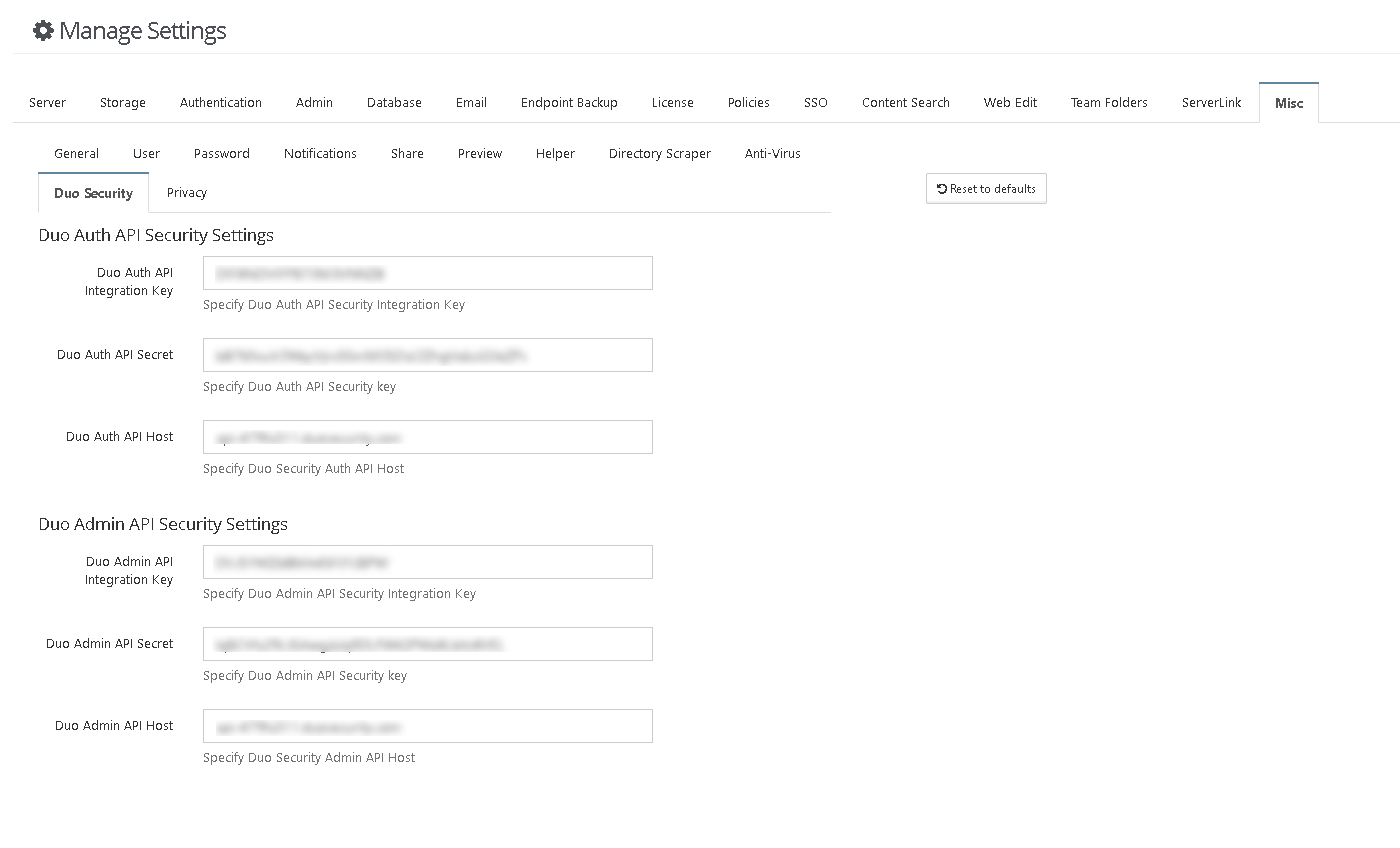Viewport: 1400px width, 848px height.
Task: Click the Manage Settings page title
Action: click(143, 31)
